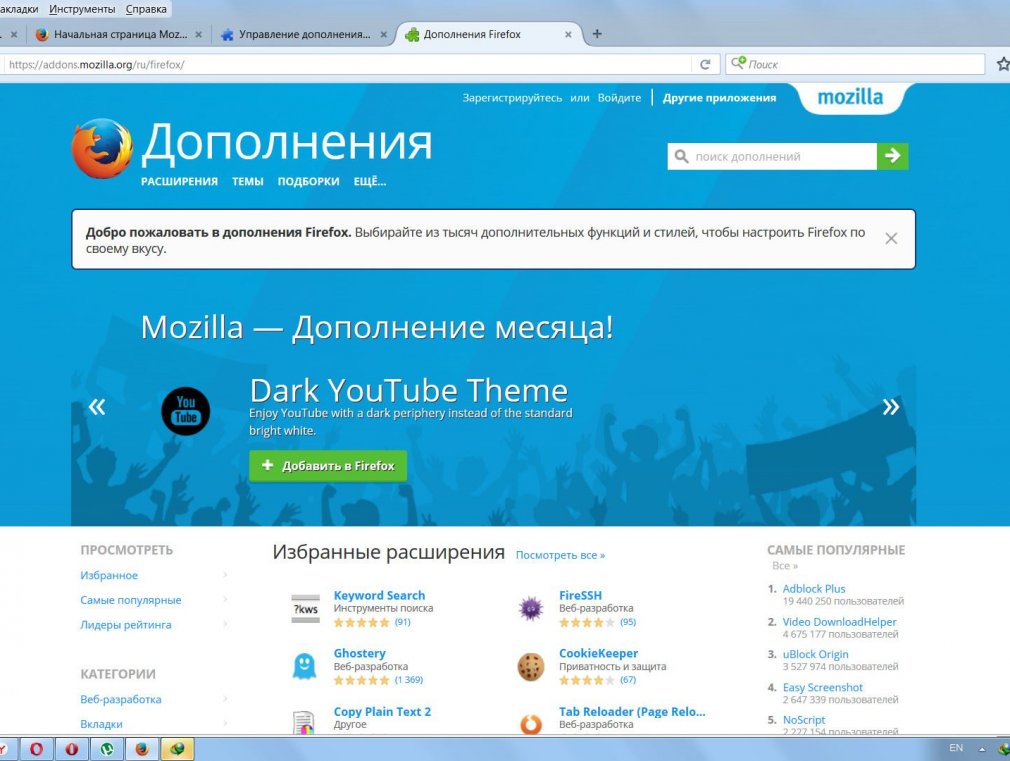Image resolution: width=1010 pixels, height=761 pixels.
Task: Open Firefox from the taskbar
Action: coord(142,749)
